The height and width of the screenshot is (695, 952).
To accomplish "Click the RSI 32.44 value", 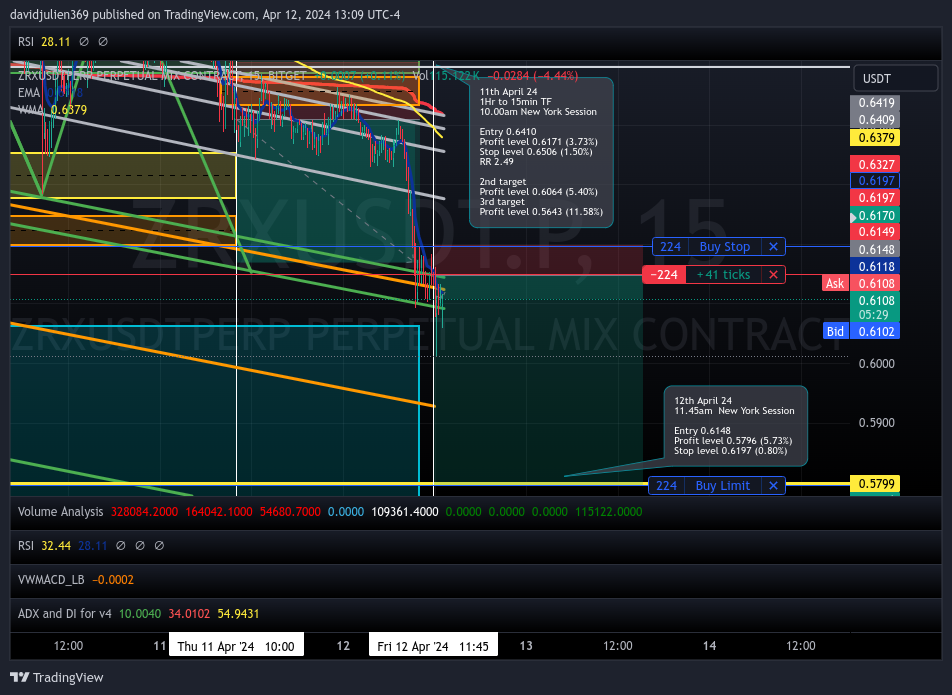I will (x=56, y=546).
